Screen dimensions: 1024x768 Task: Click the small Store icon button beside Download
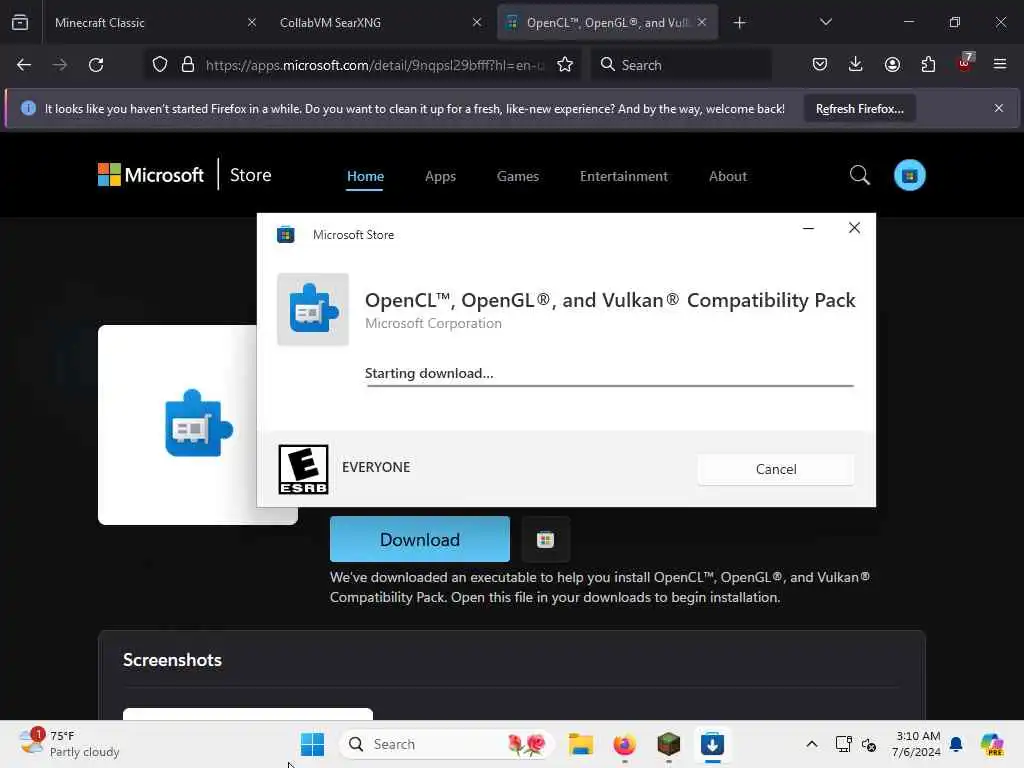coord(545,539)
